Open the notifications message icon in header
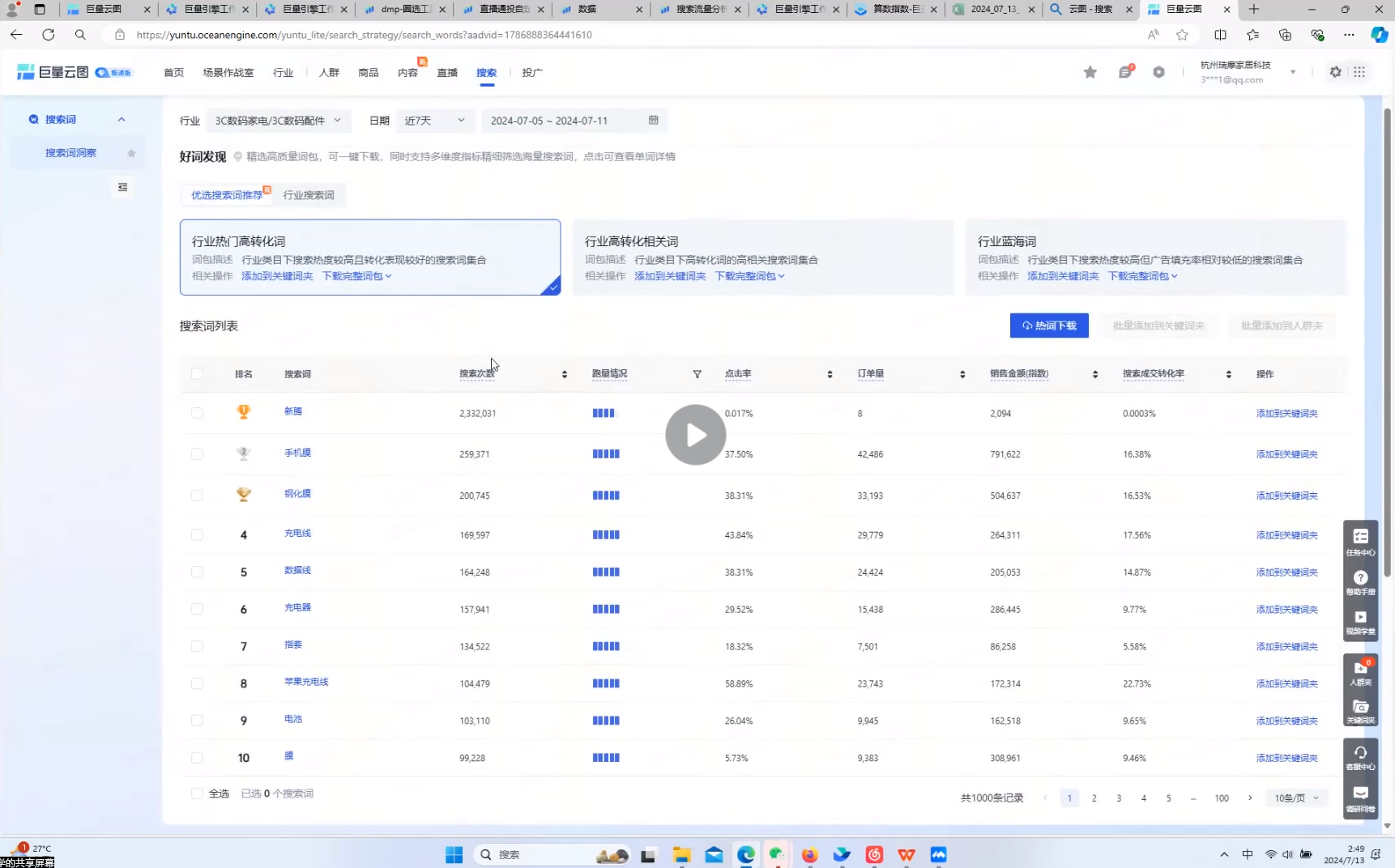 1124,72
